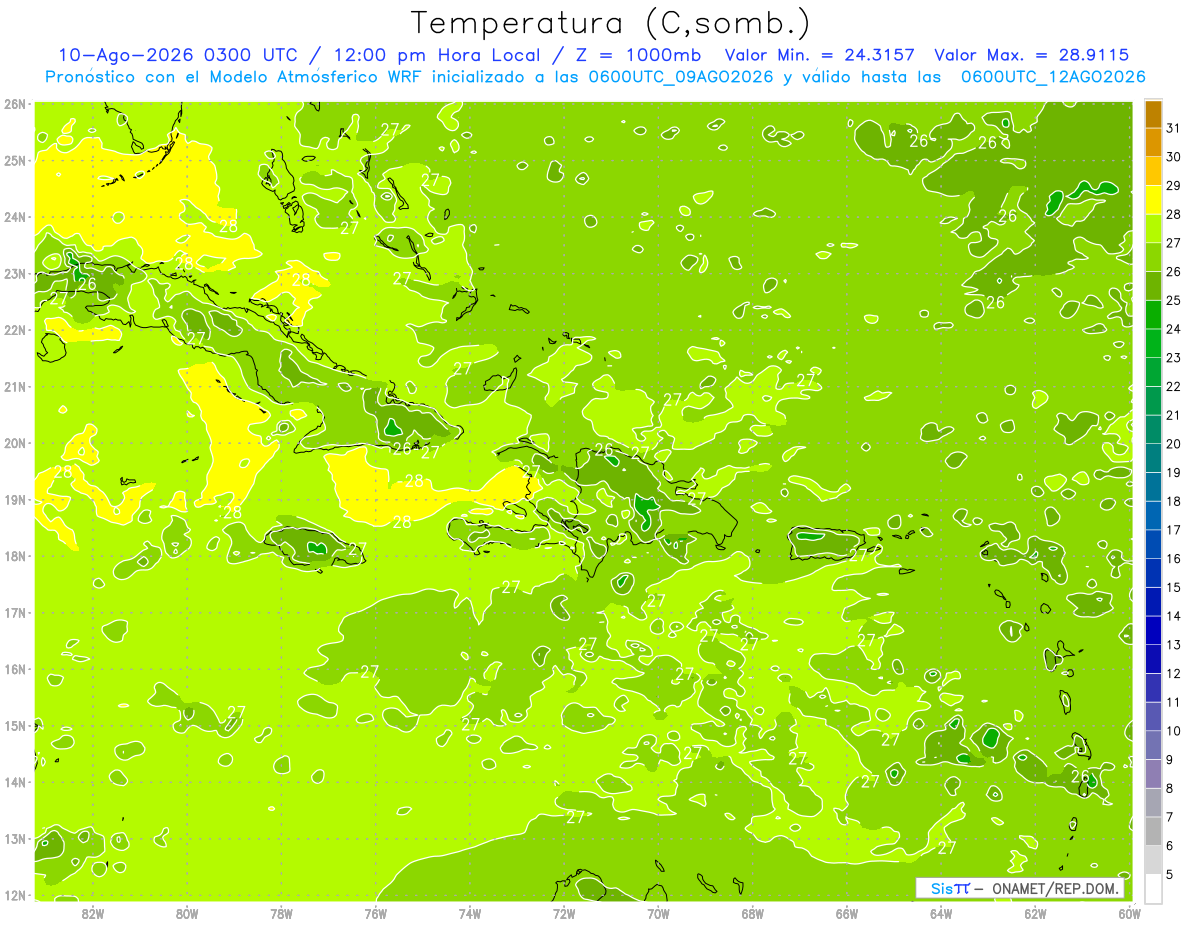The width and height of the screenshot is (1200, 927).
Task: Click the 17N latitude axis label
Action: (x=15, y=612)
